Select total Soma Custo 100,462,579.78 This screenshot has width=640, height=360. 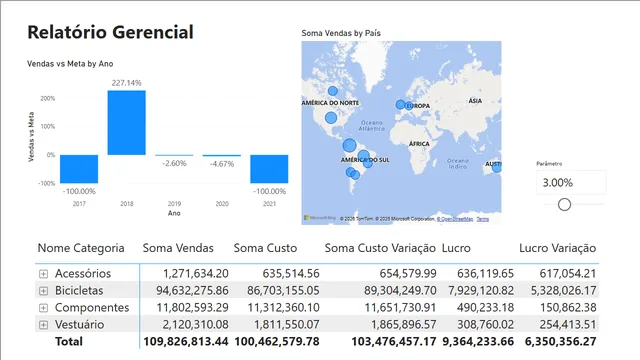[x=277, y=342]
